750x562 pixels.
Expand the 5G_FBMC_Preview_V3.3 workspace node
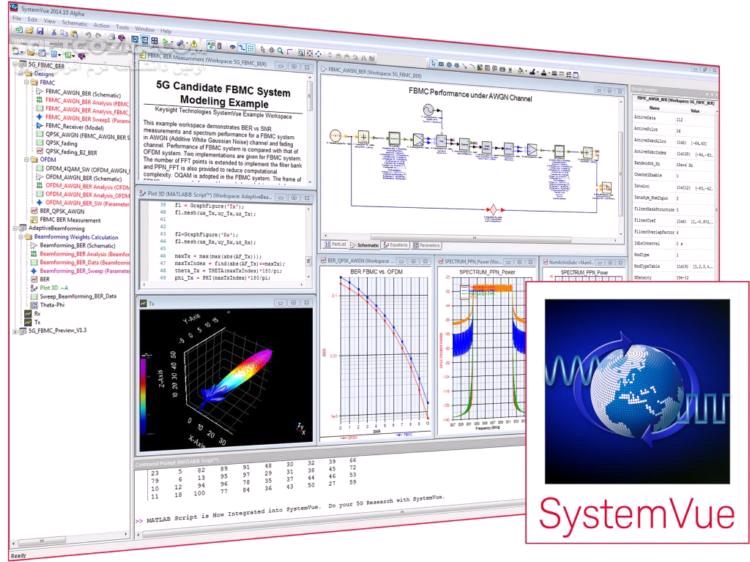(16, 331)
